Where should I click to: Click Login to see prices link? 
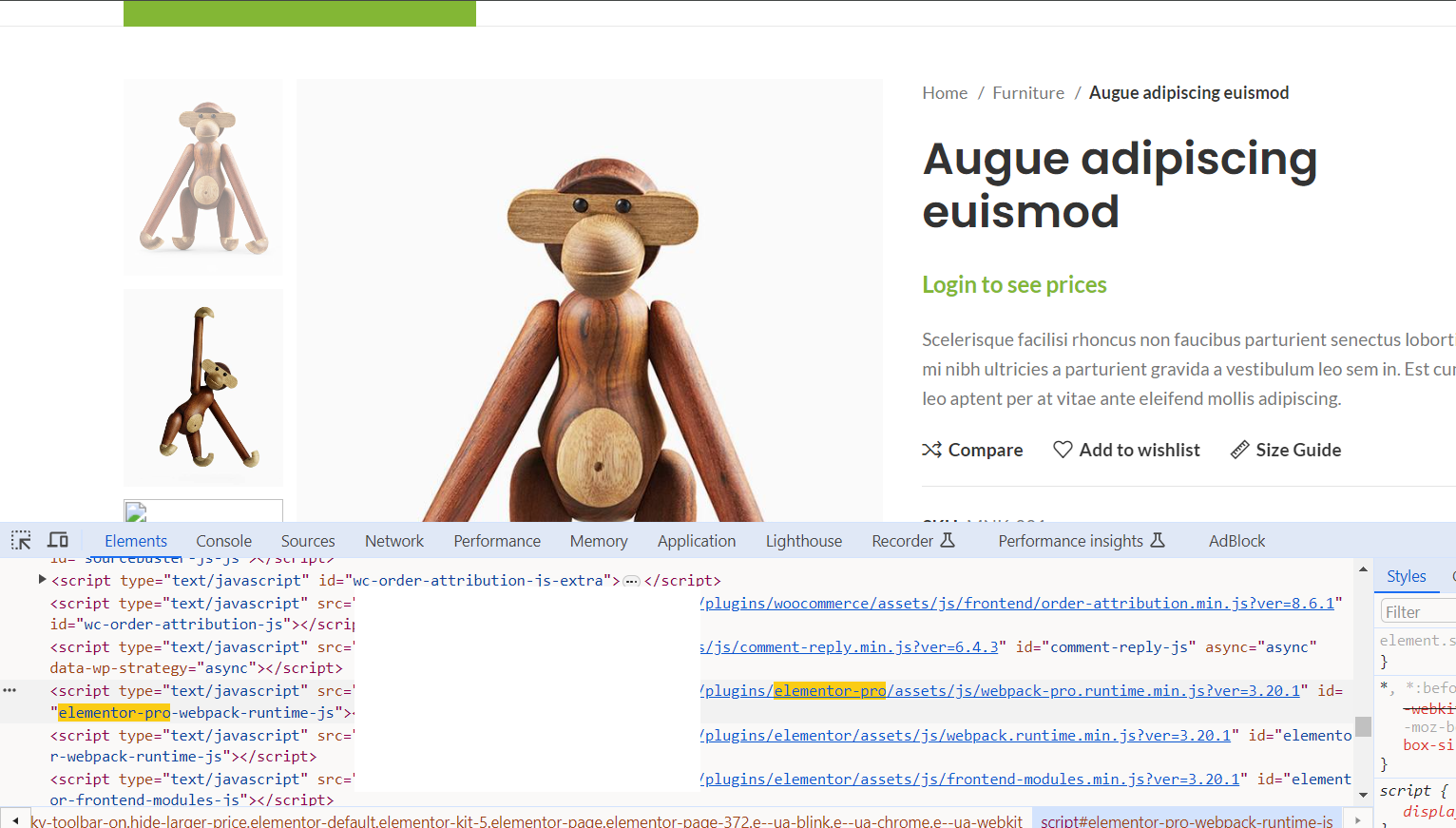(1014, 284)
